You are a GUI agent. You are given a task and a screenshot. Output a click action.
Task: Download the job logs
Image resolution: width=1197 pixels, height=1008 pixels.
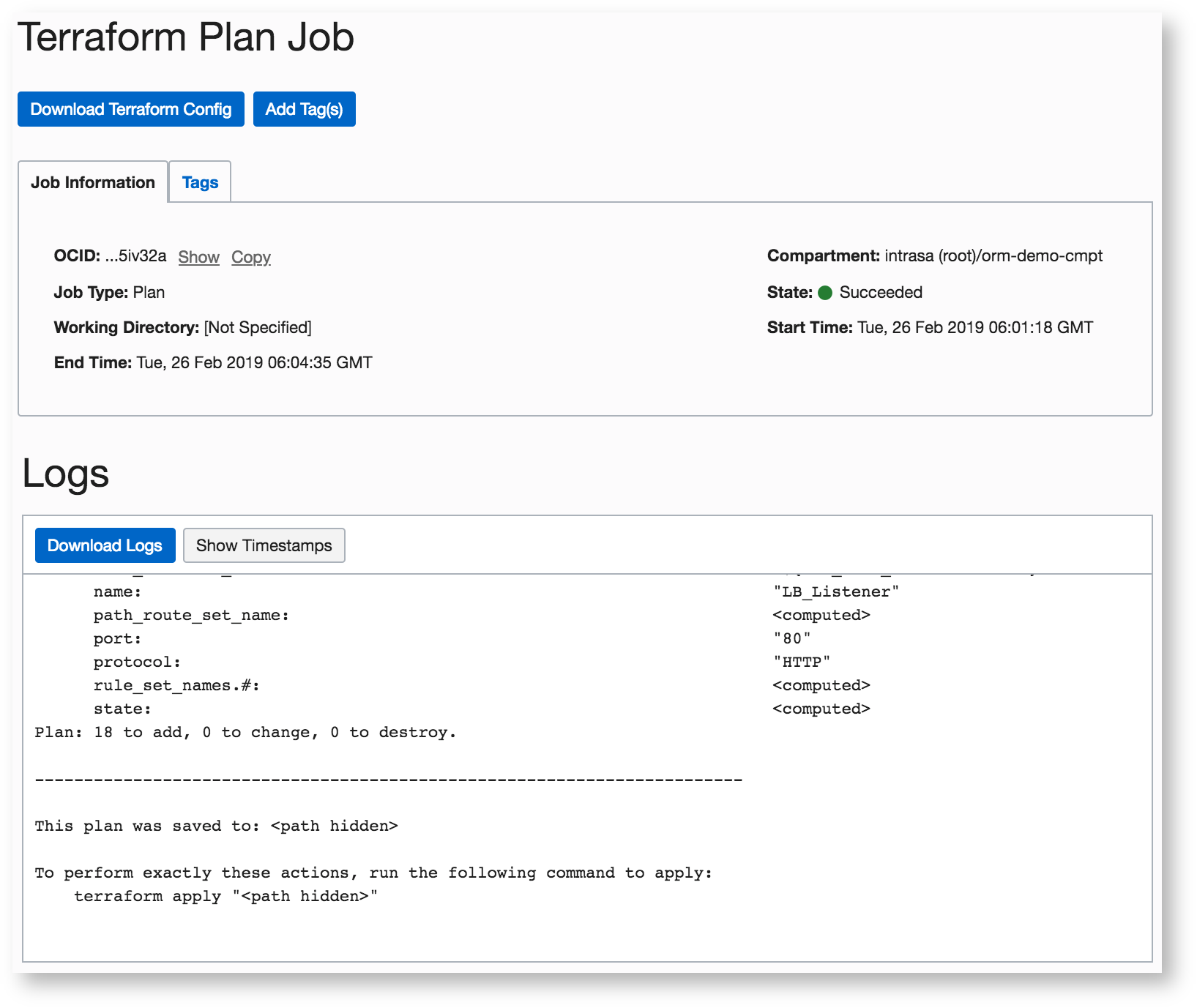pyautogui.click(x=105, y=545)
